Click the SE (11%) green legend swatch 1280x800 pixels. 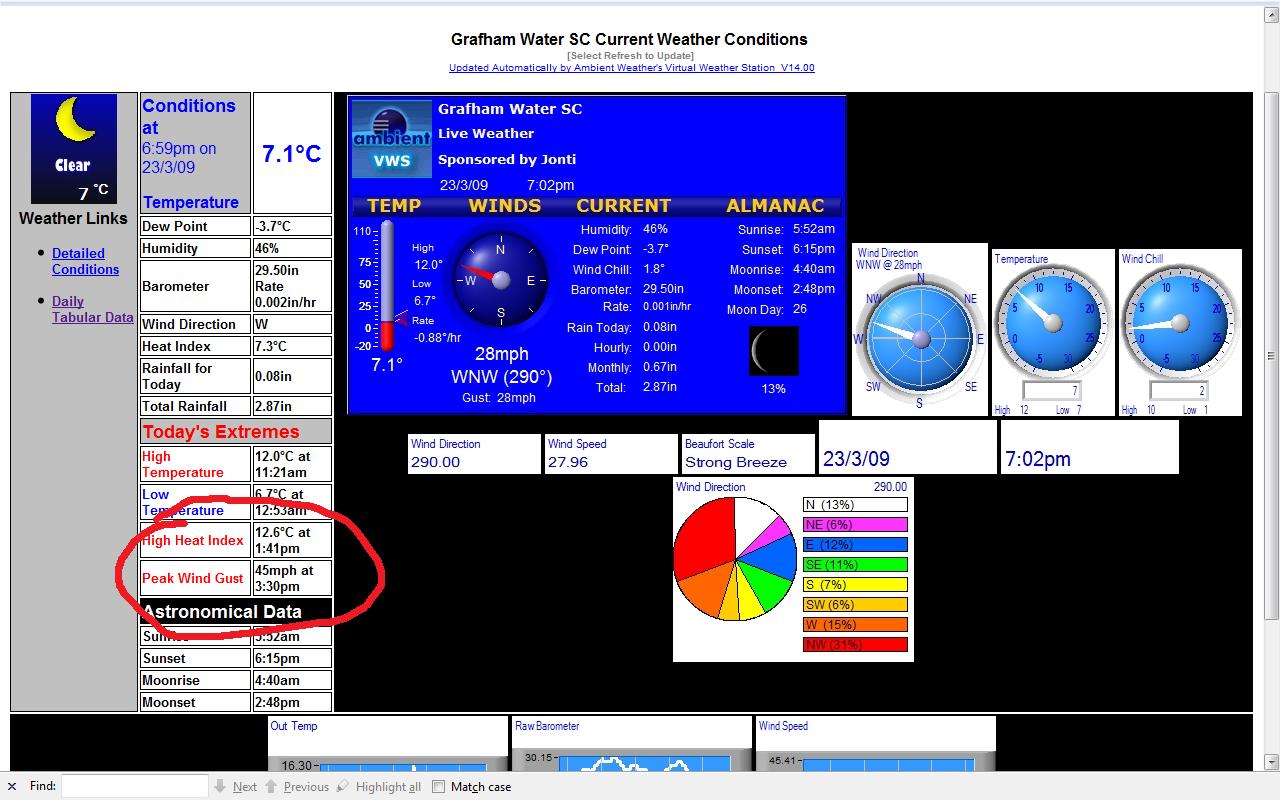[855, 565]
